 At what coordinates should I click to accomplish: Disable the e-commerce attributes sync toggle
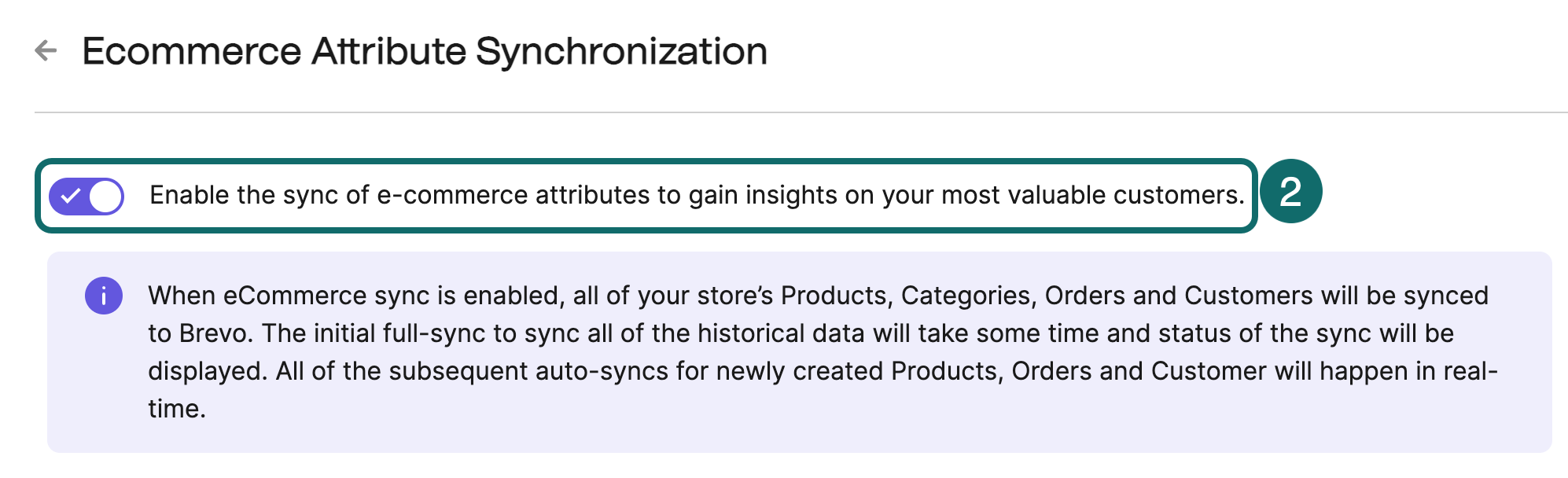86,196
